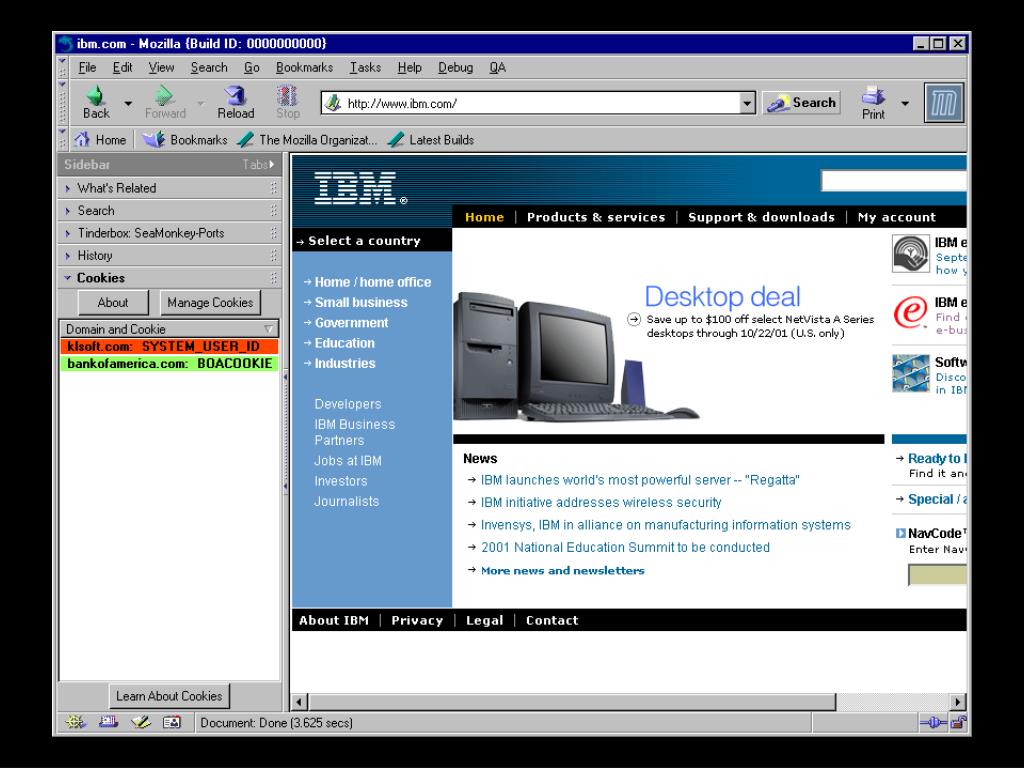Image resolution: width=1024 pixels, height=768 pixels.
Task: Click the security lock icon
Action: [x=958, y=722]
